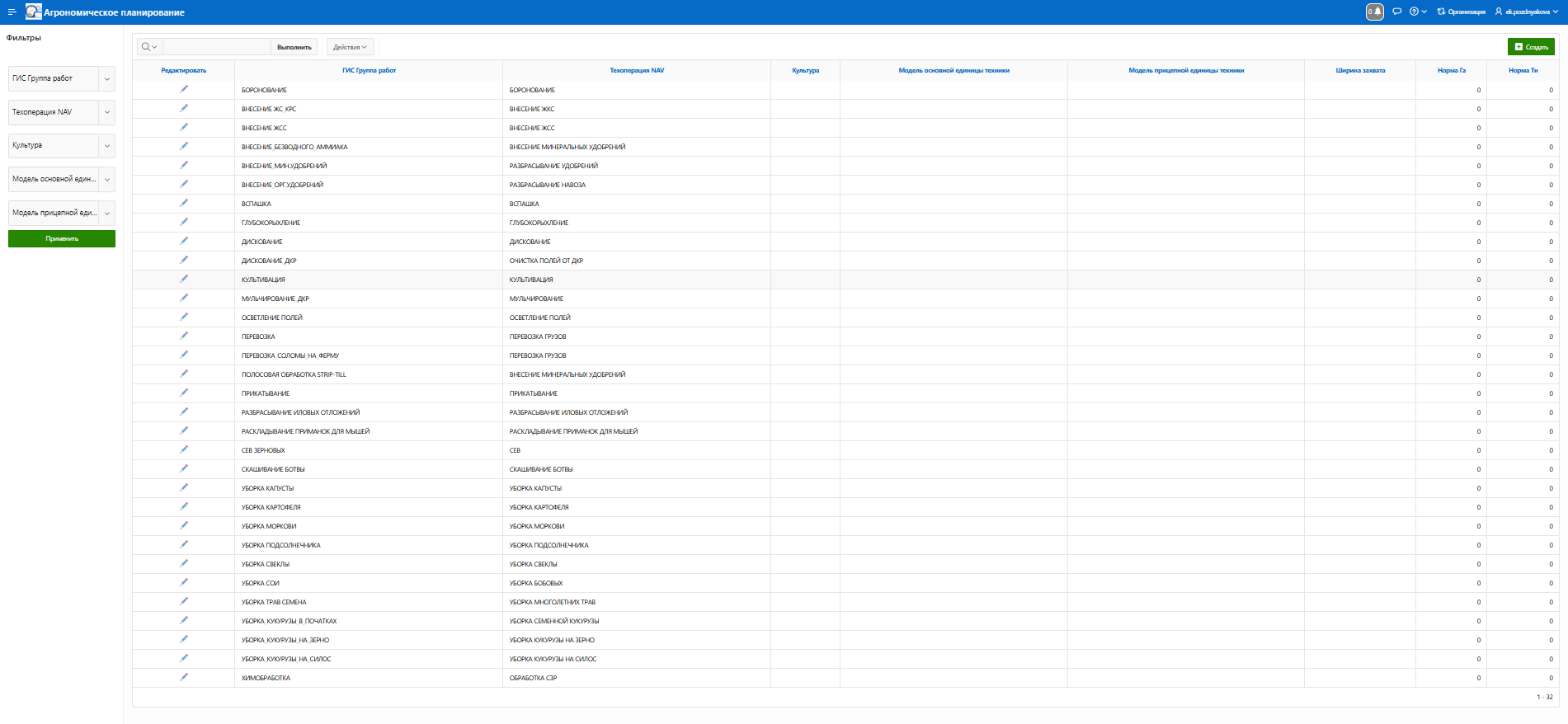Expand the ГИС Группа работ filter dropdown
1568x724 pixels.
click(x=106, y=79)
